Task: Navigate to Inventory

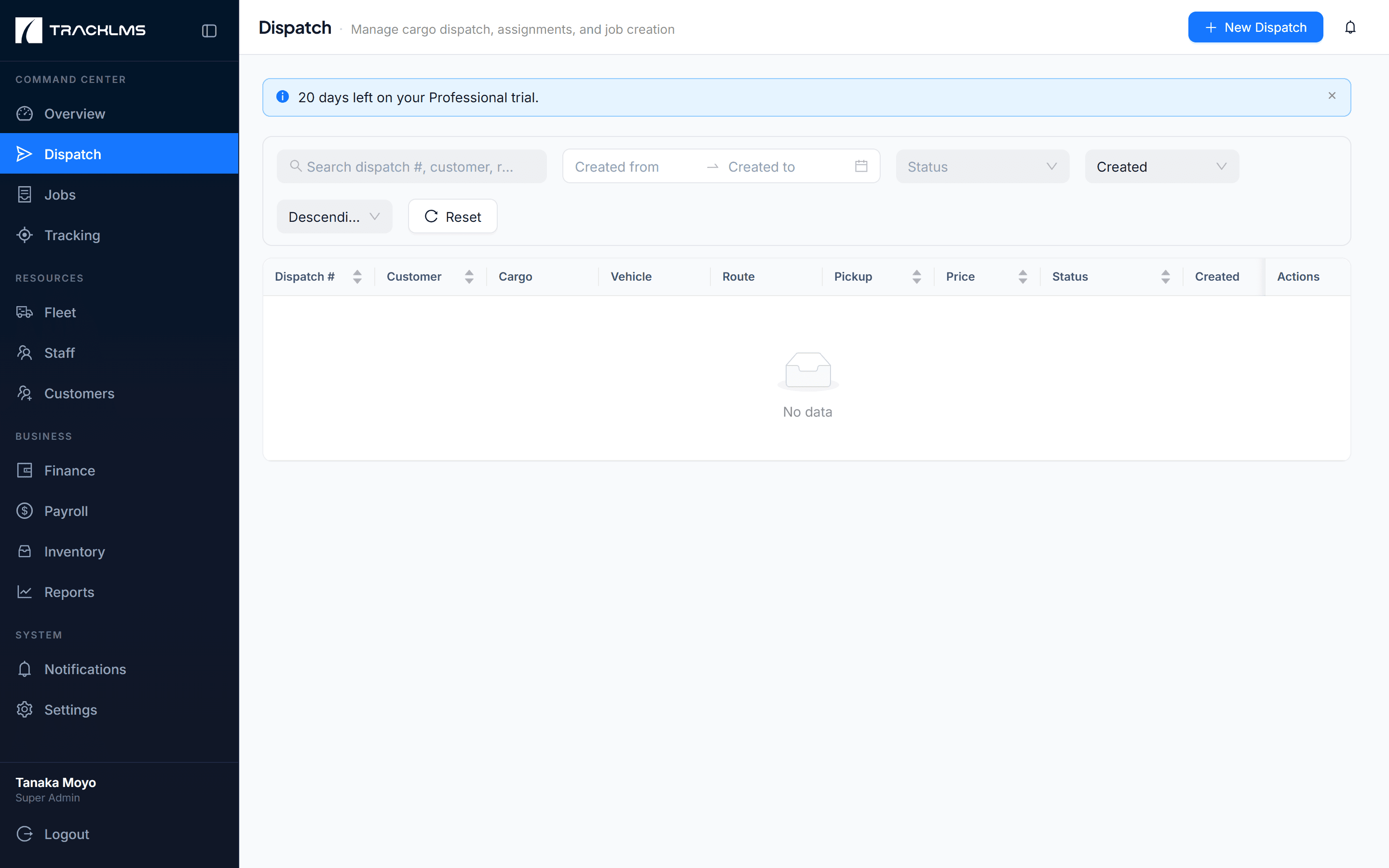Action: click(x=120, y=551)
